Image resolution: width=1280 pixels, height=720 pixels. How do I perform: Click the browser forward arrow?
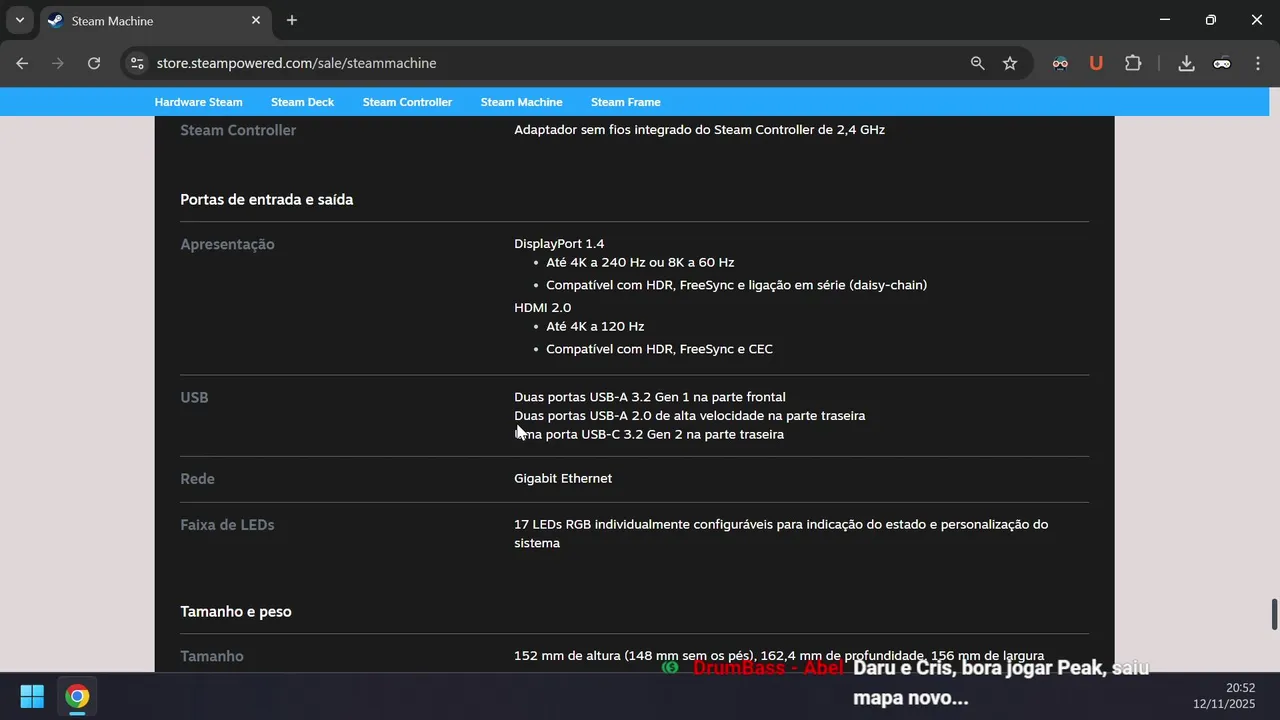click(x=58, y=63)
